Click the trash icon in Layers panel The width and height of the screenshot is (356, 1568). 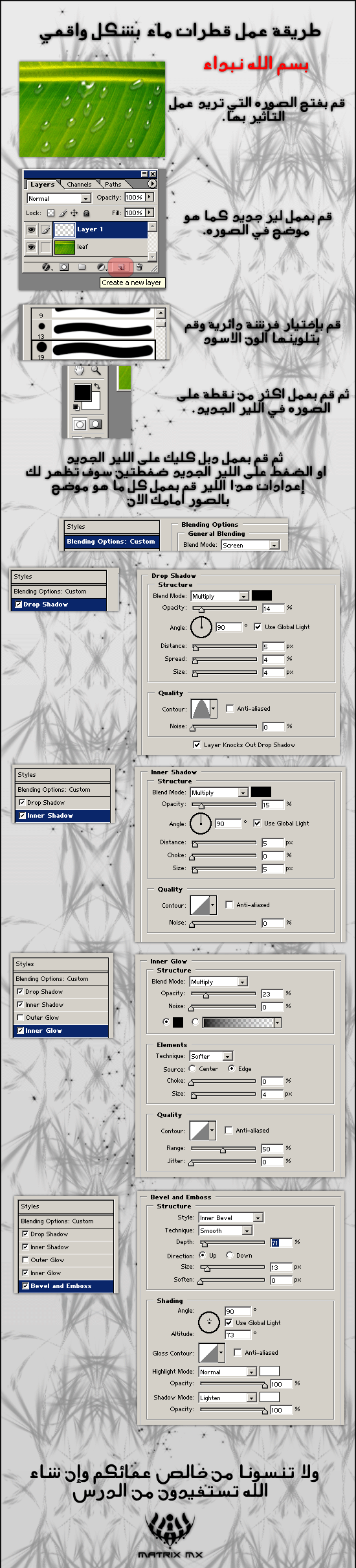coord(139,267)
